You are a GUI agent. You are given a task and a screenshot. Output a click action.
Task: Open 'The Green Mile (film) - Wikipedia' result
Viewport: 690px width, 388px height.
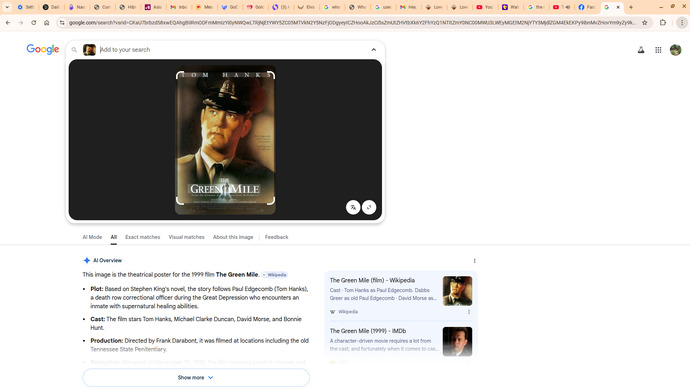pos(372,280)
